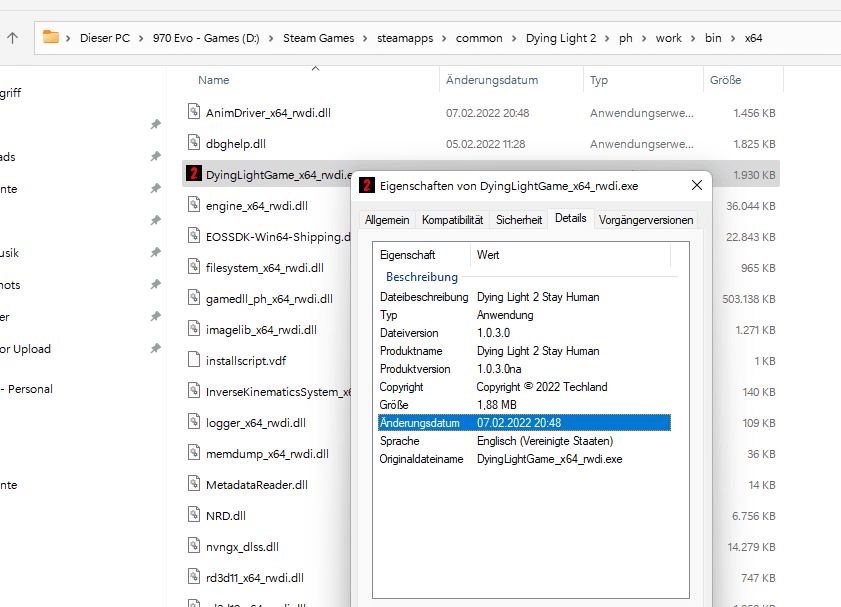This screenshot has width=841, height=607.
Task: Select the Dateibeschreibung property row
Action: click(x=524, y=297)
